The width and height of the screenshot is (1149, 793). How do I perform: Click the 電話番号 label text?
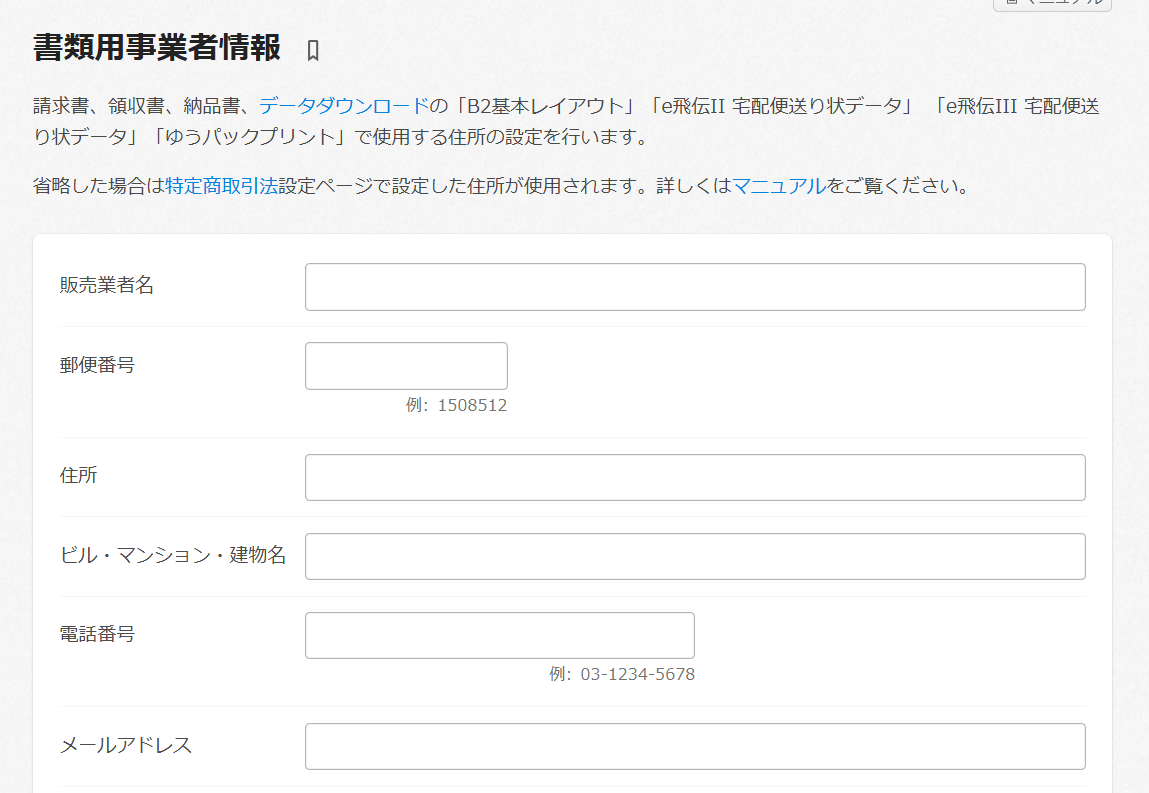(97, 634)
